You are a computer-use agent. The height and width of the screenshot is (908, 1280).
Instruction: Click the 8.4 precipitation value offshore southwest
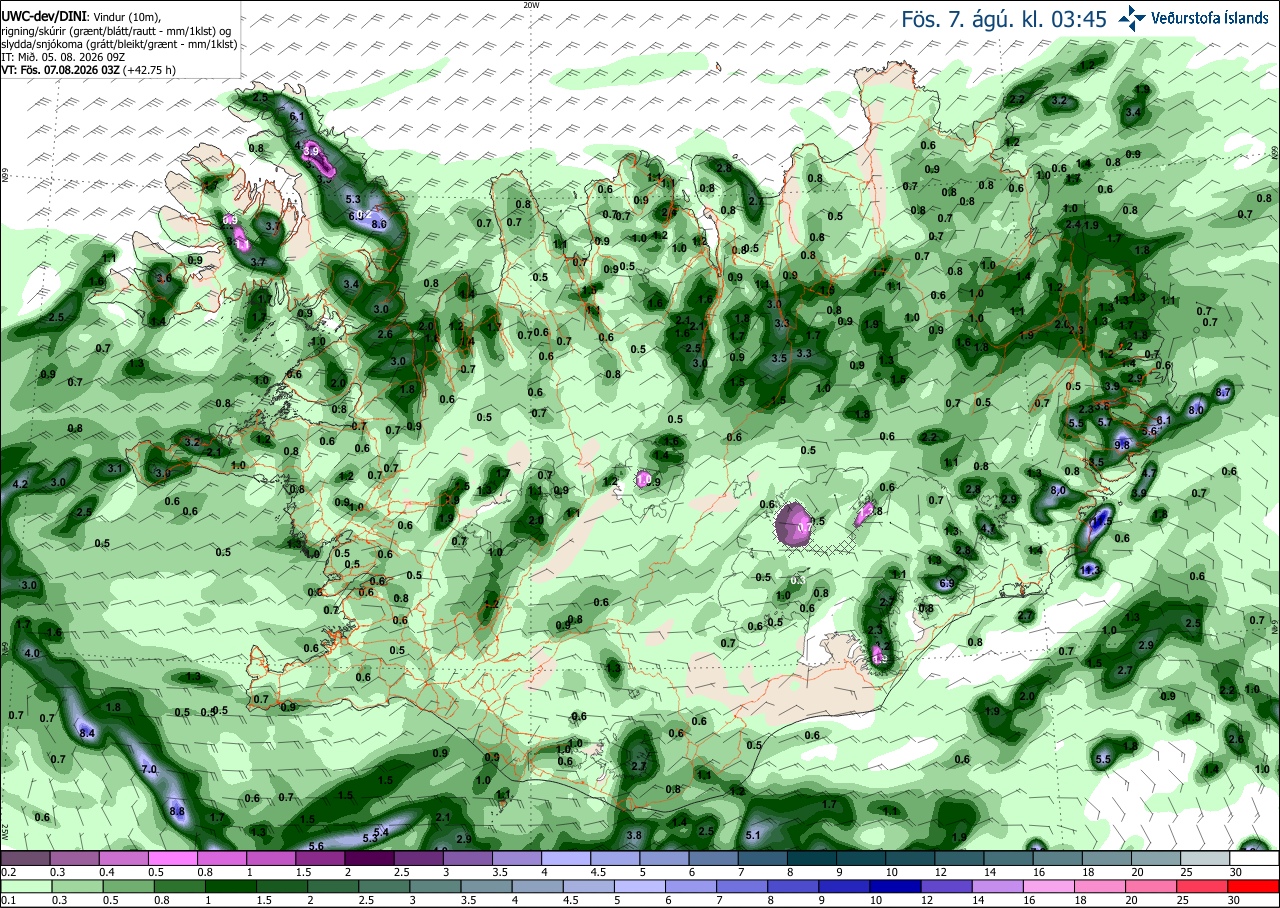click(x=87, y=734)
